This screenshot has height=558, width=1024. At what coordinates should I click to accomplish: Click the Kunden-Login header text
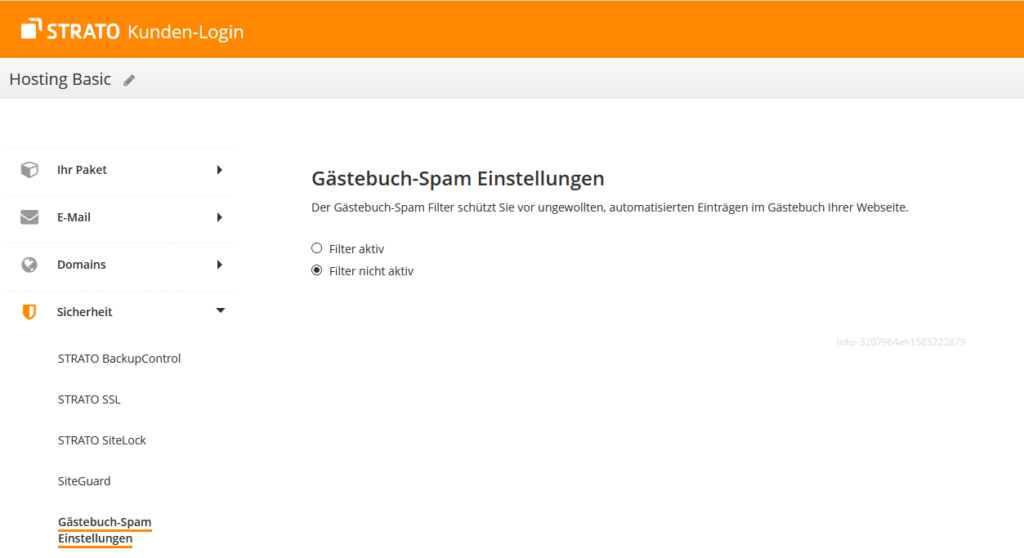185,31
